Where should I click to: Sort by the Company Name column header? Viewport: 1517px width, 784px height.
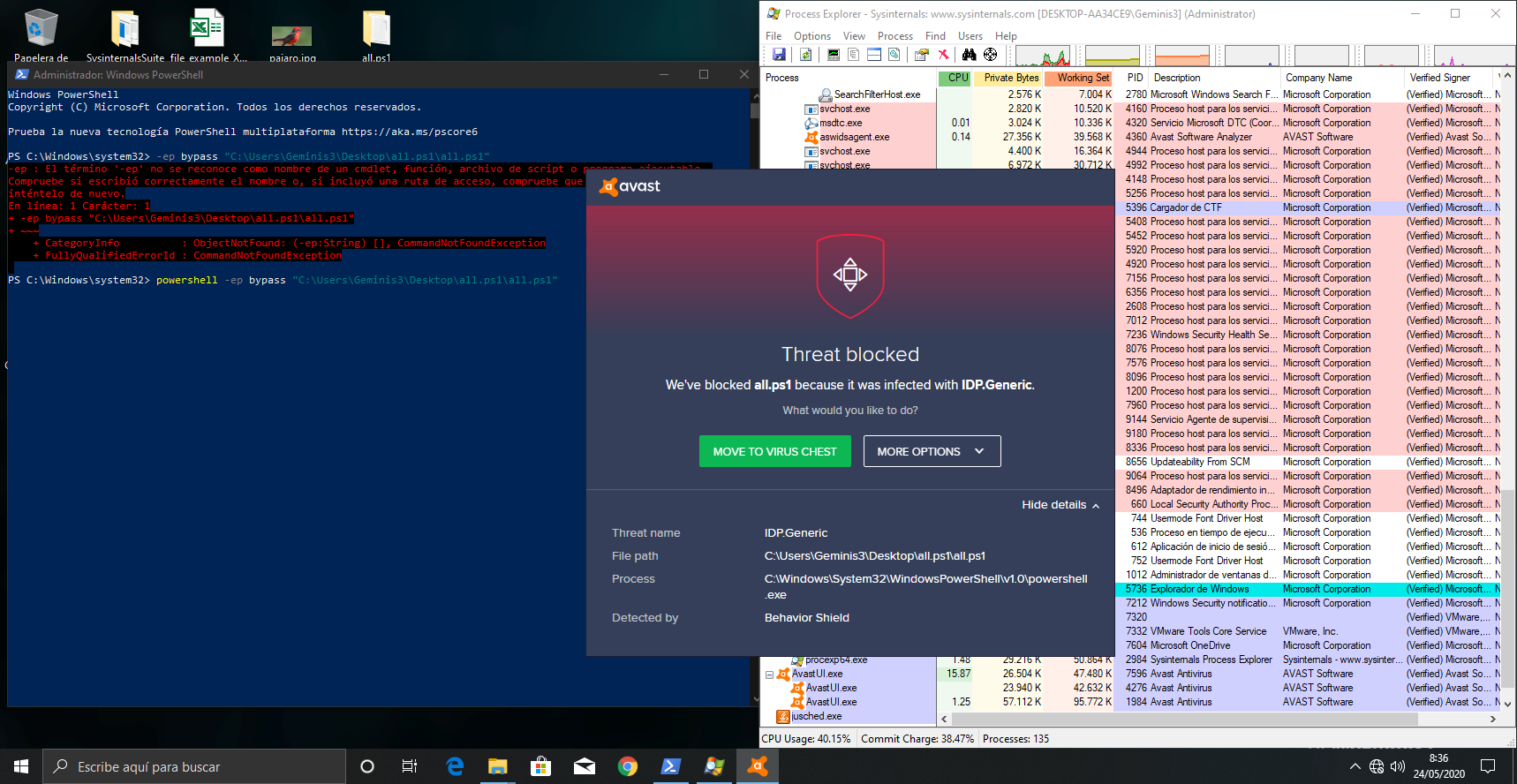pos(1341,78)
